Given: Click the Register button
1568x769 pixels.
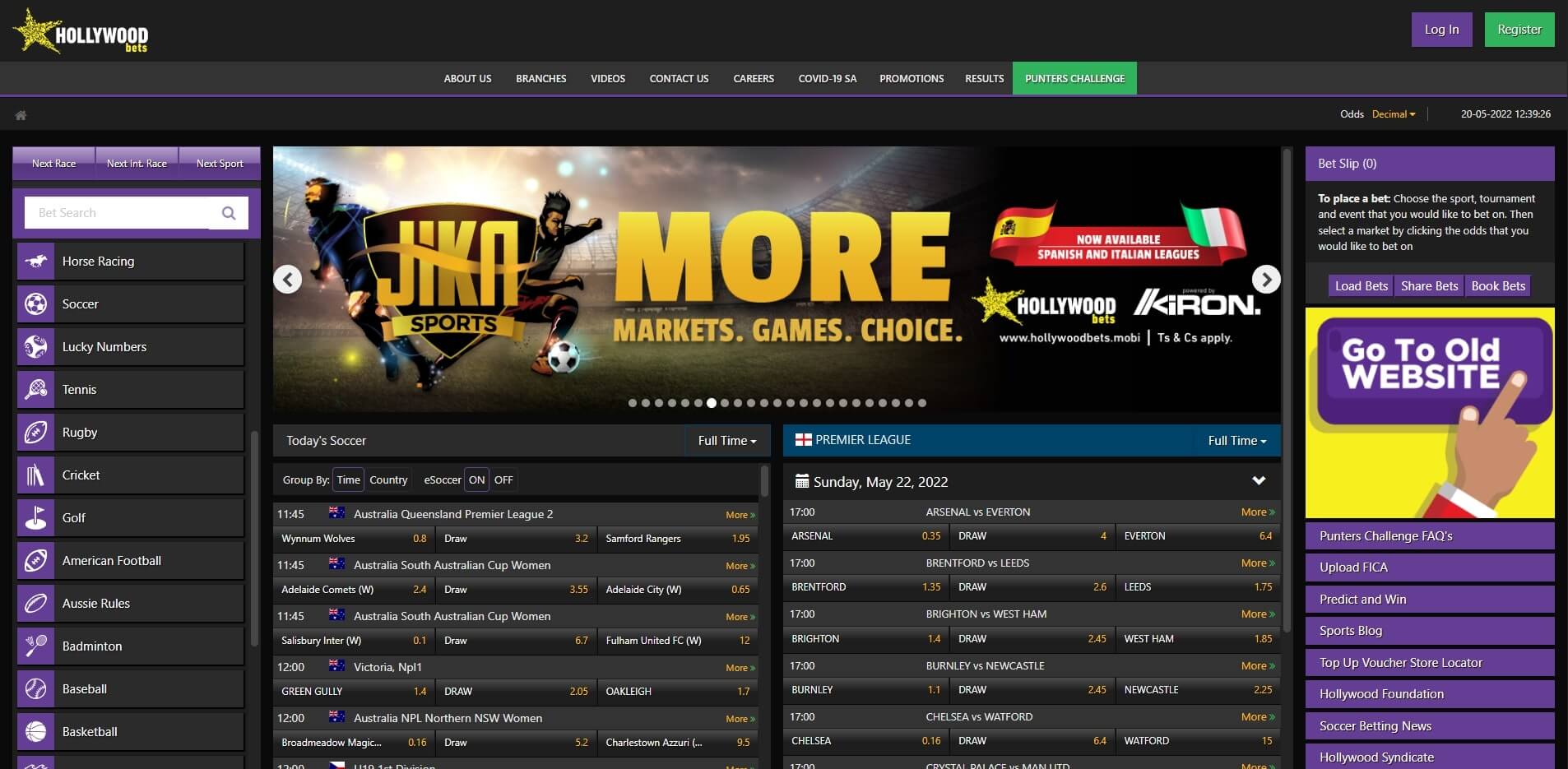Looking at the screenshot, I should [x=1518, y=29].
